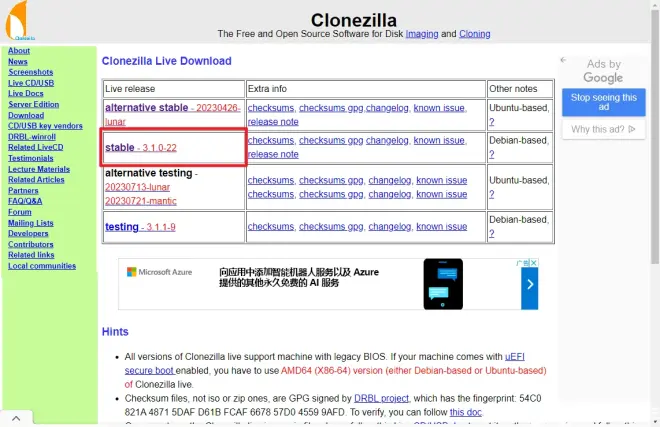
Task: Click the Imaging link in header
Action: pos(422,34)
